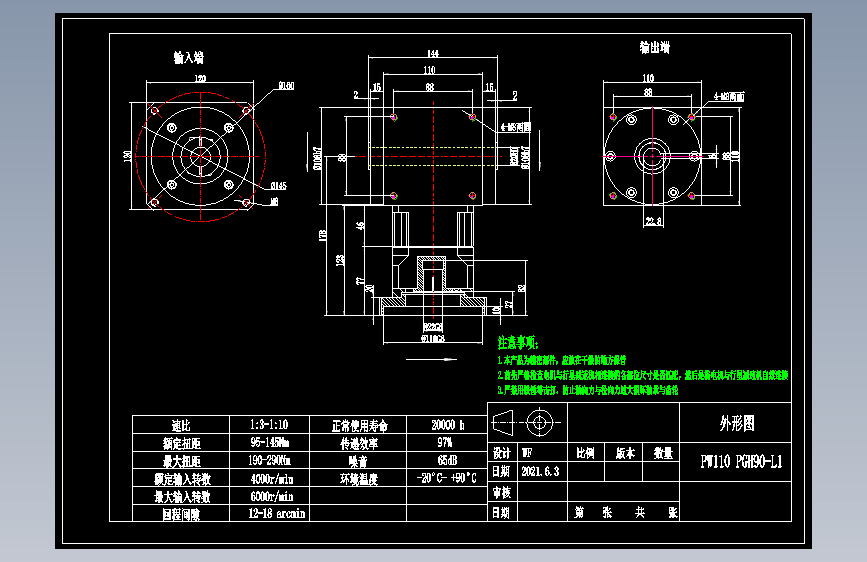Click the '123' vertical dimension
Viewport: 867px width, 562px height.
tap(340, 259)
